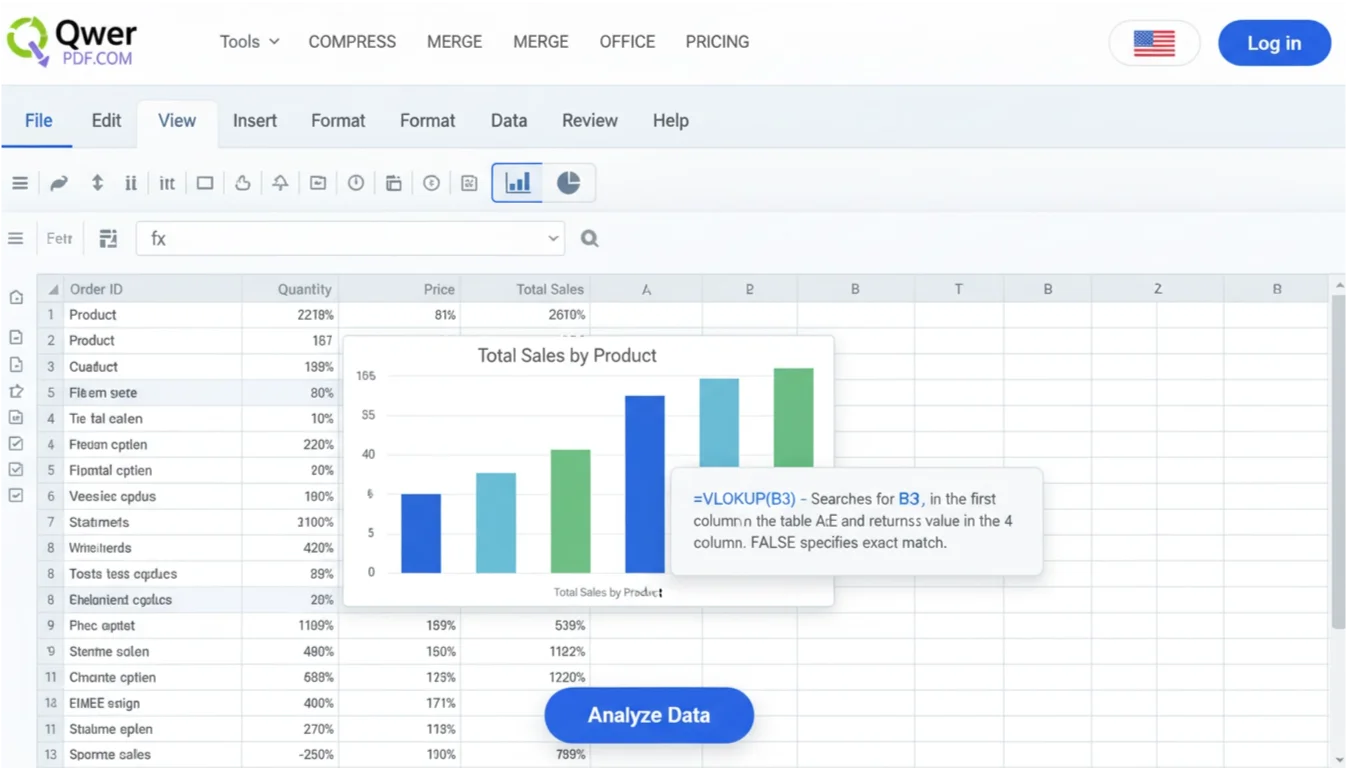The height and width of the screenshot is (768, 1346).
Task: Click the circled currency toolbar icon
Action: tap(431, 183)
